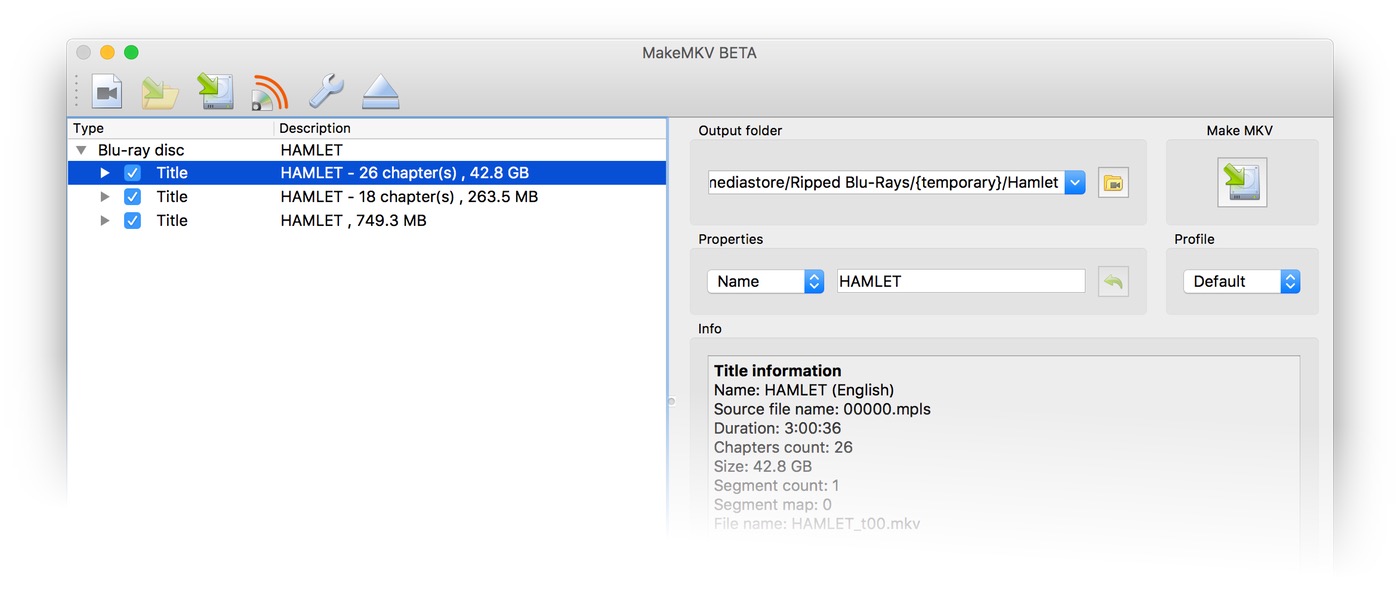
Task: Open video files toolbar icon
Action: point(107,92)
